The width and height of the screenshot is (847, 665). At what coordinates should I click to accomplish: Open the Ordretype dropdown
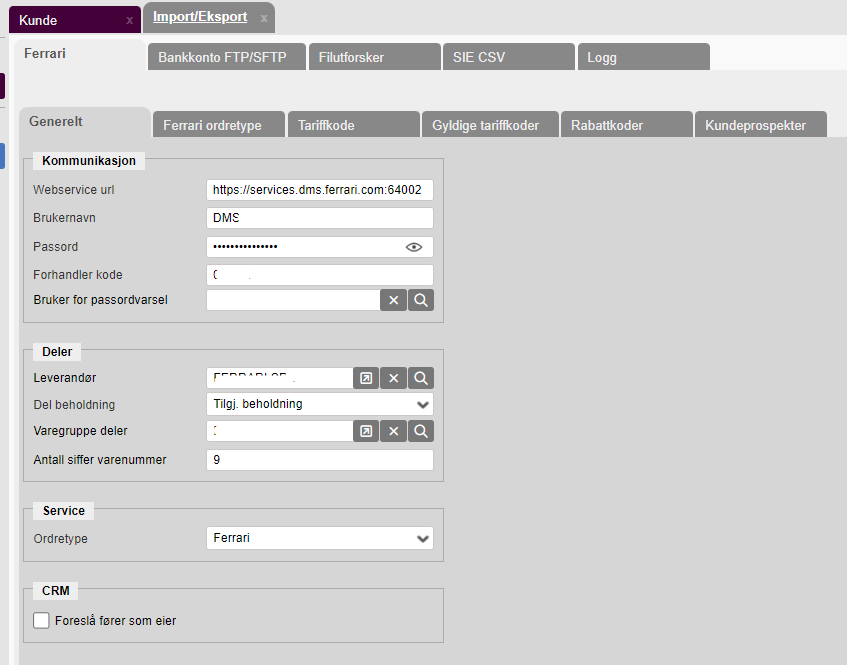(320, 538)
